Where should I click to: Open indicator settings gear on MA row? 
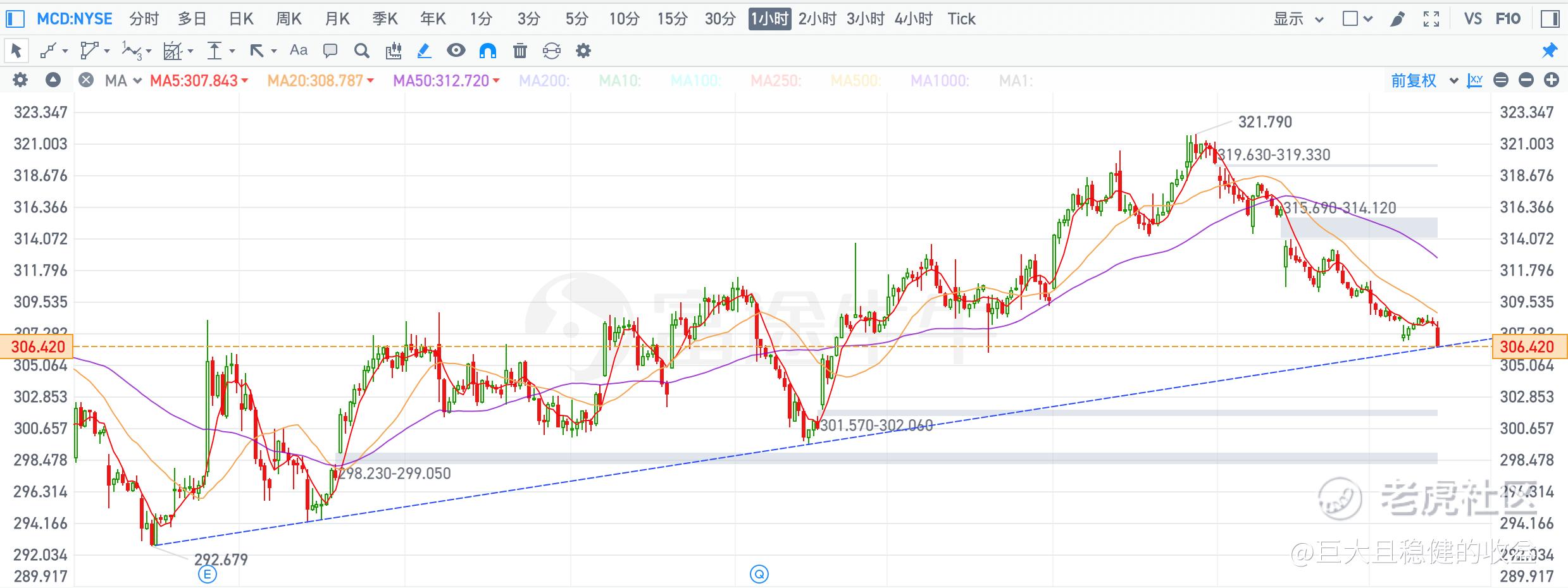click(x=20, y=80)
